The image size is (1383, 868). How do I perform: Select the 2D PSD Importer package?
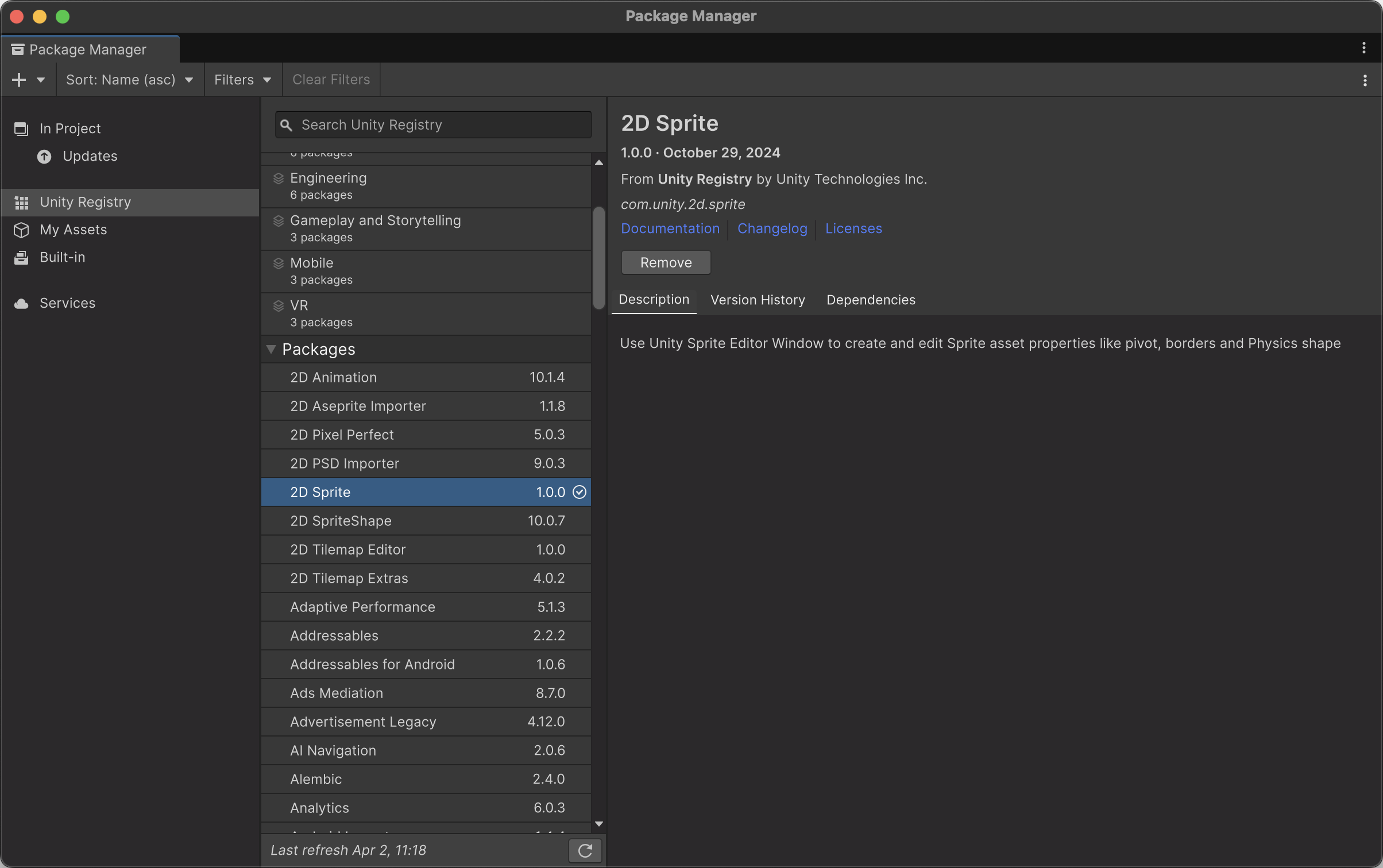click(x=426, y=463)
